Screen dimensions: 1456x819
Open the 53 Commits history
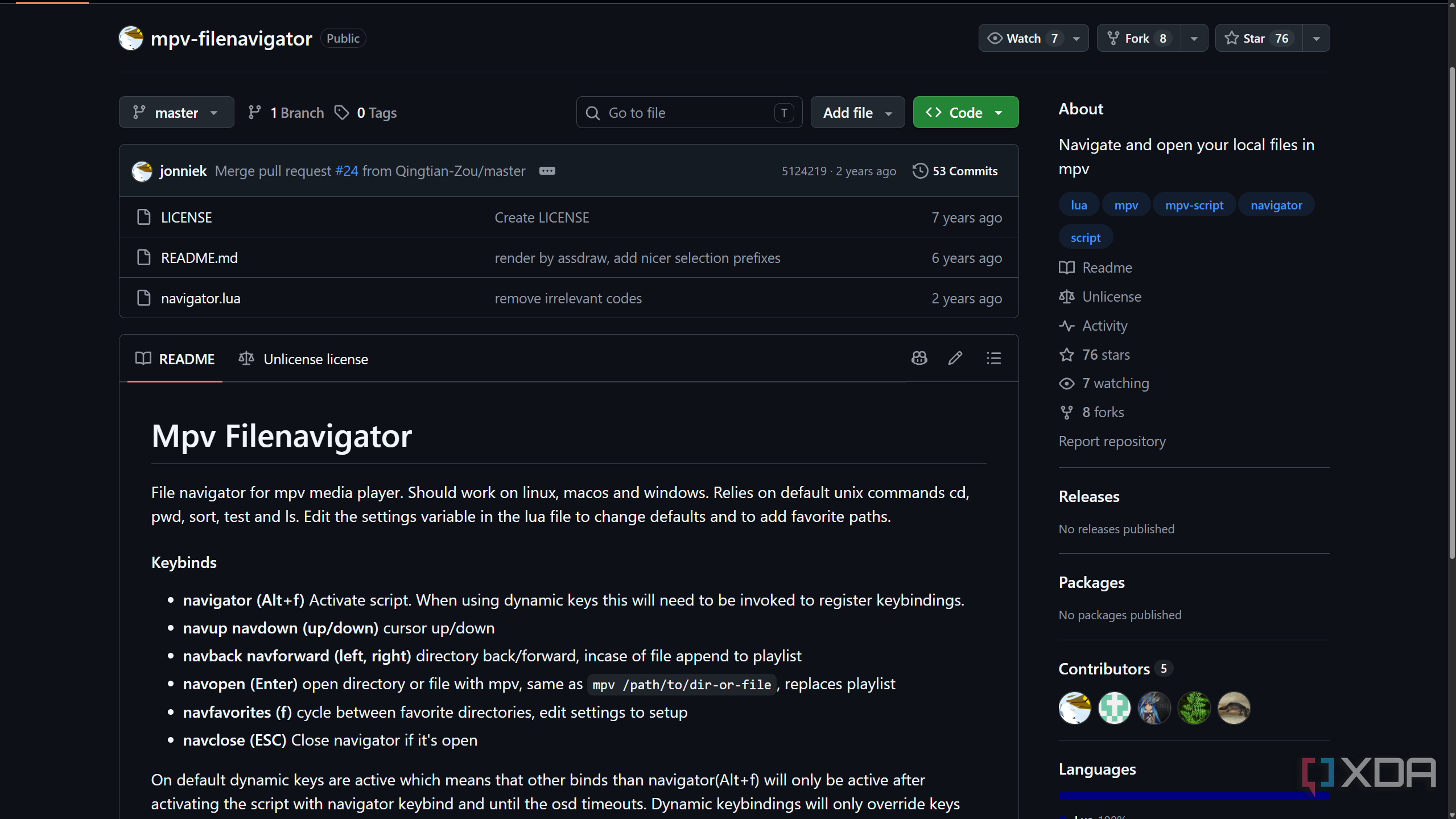955,171
